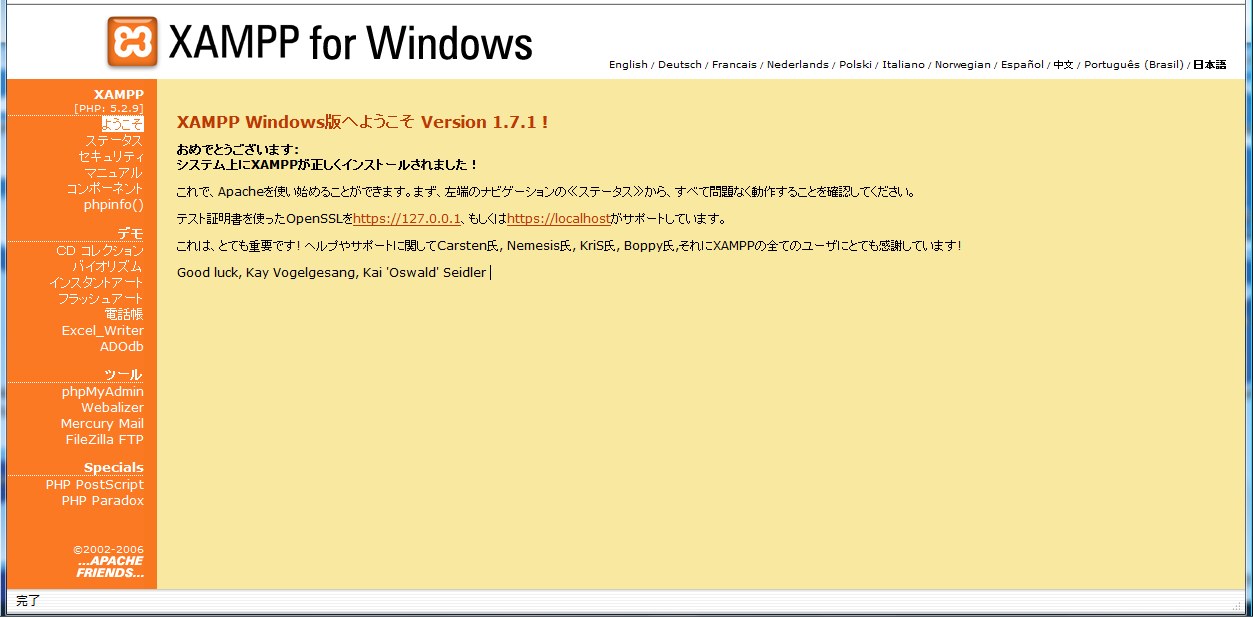Click the [PHP: 5.2.9] version text

[108, 108]
